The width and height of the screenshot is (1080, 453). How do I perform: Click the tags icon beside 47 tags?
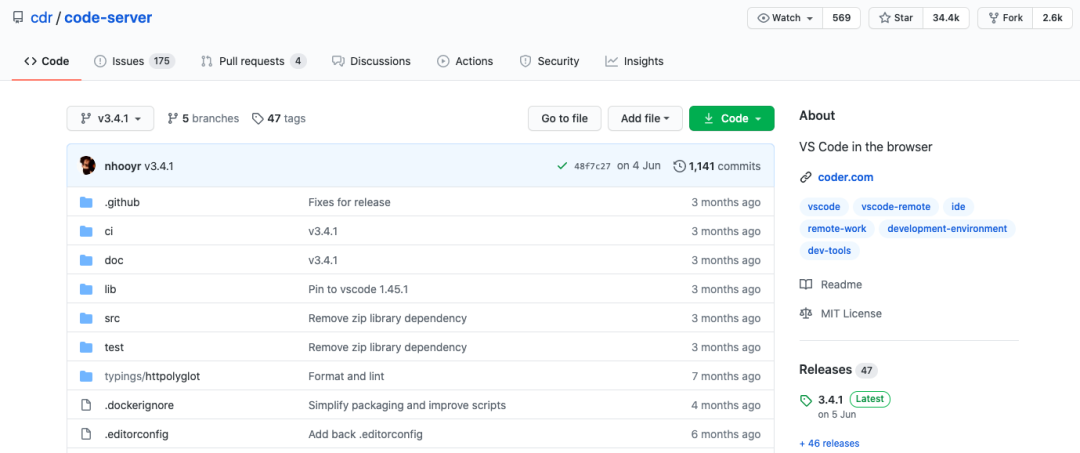[x=258, y=118]
